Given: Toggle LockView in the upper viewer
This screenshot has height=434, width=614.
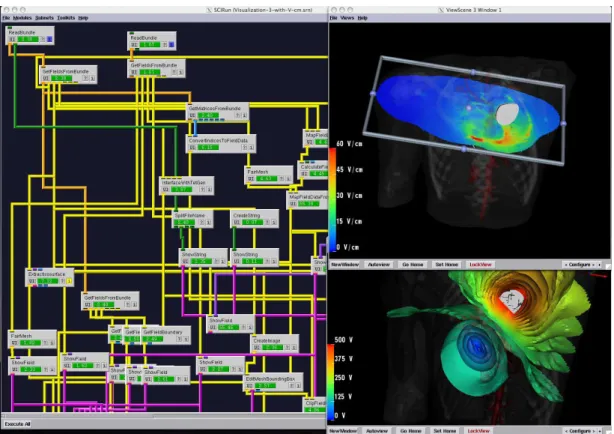Looking at the screenshot, I should point(480,265).
